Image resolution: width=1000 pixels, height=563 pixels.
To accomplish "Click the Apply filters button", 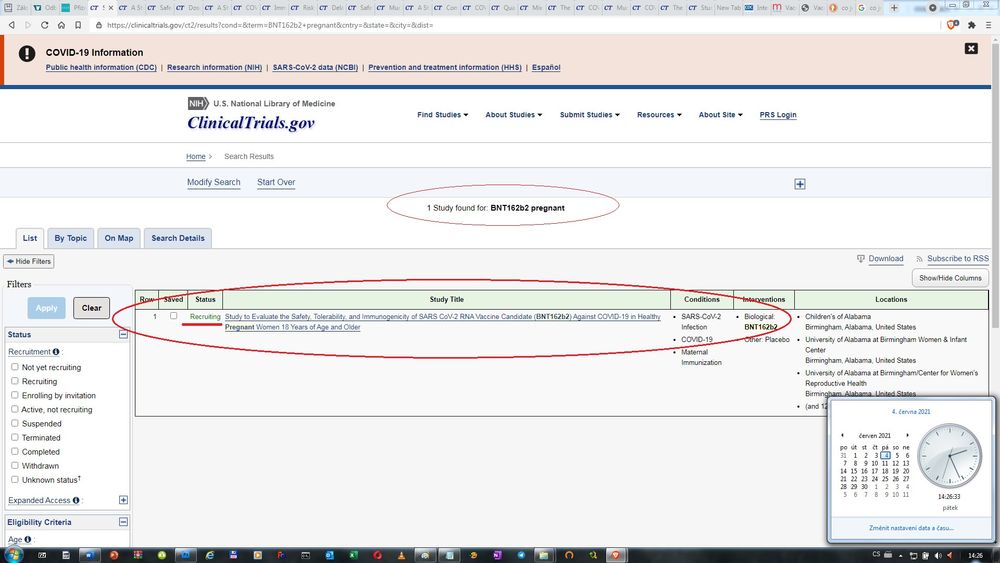I will (x=47, y=308).
